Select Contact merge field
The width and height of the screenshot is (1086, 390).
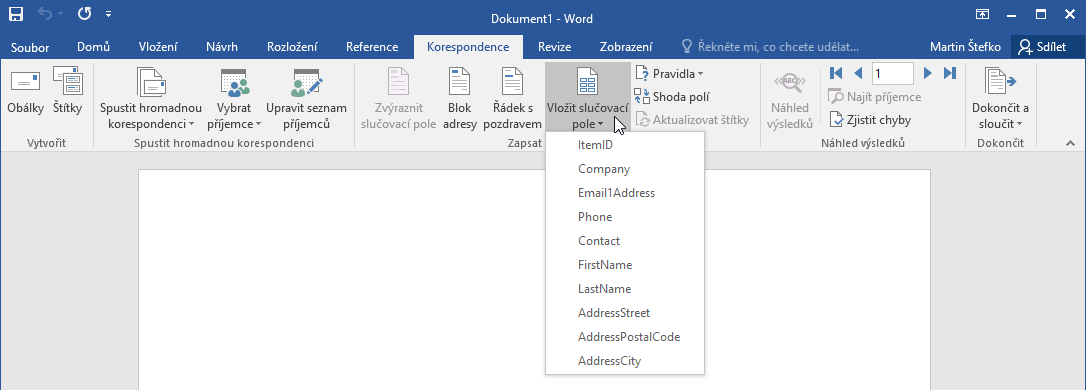(x=625, y=241)
